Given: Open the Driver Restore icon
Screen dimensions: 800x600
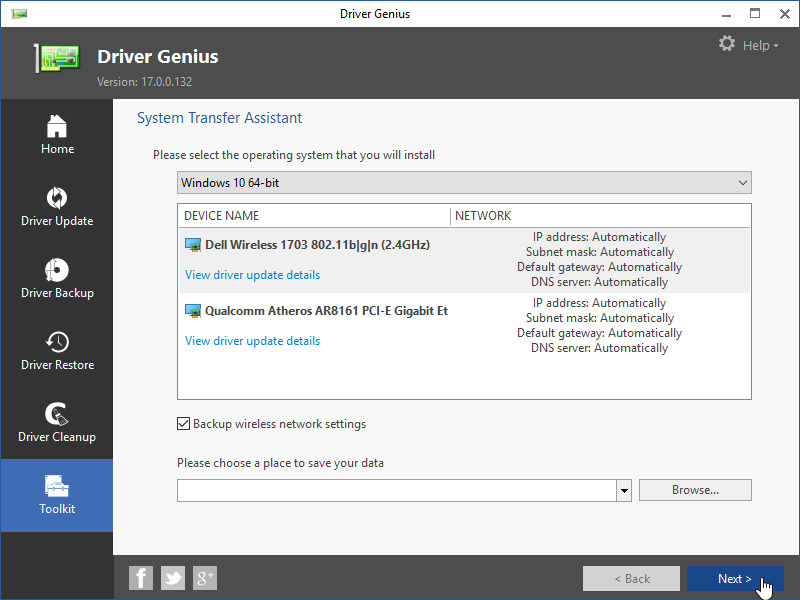Looking at the screenshot, I should [x=57, y=342].
